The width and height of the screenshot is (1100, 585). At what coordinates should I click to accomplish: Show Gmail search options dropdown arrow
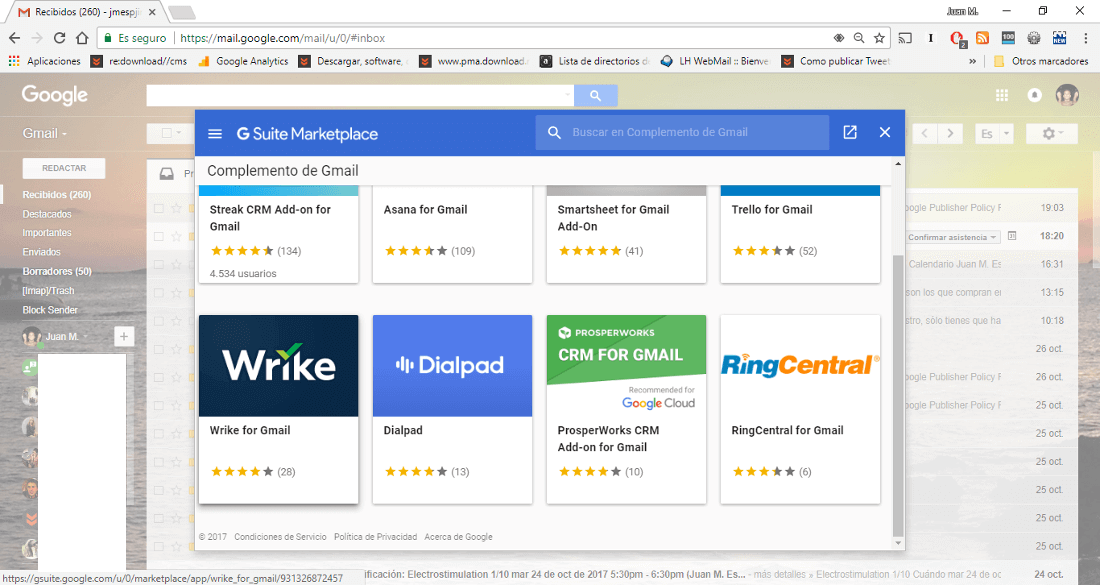tap(567, 95)
